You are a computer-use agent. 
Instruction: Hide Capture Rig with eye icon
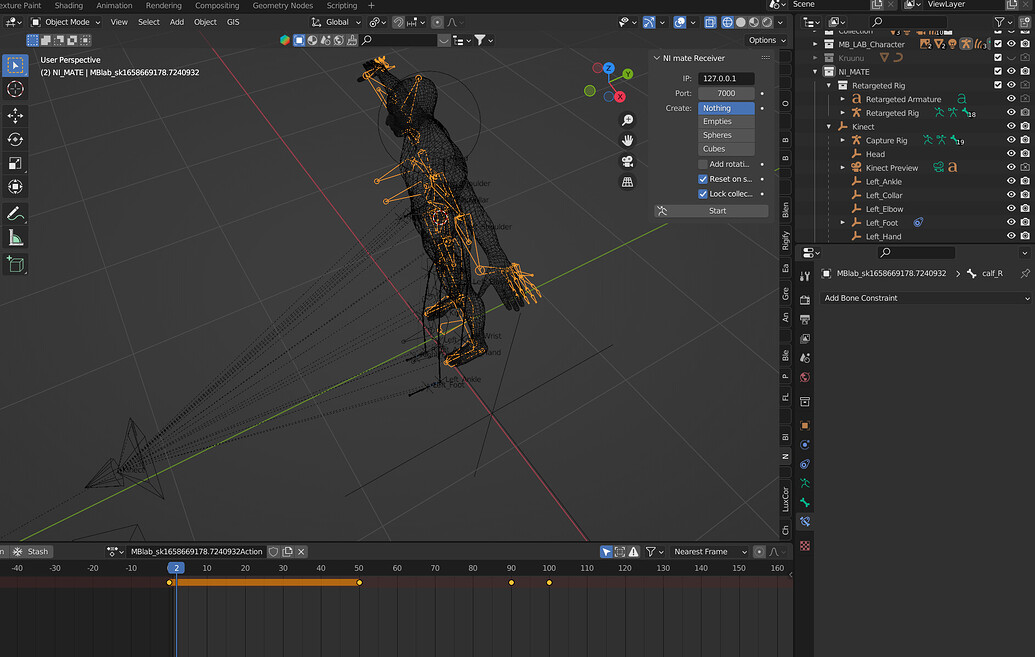pyautogui.click(x=1011, y=140)
